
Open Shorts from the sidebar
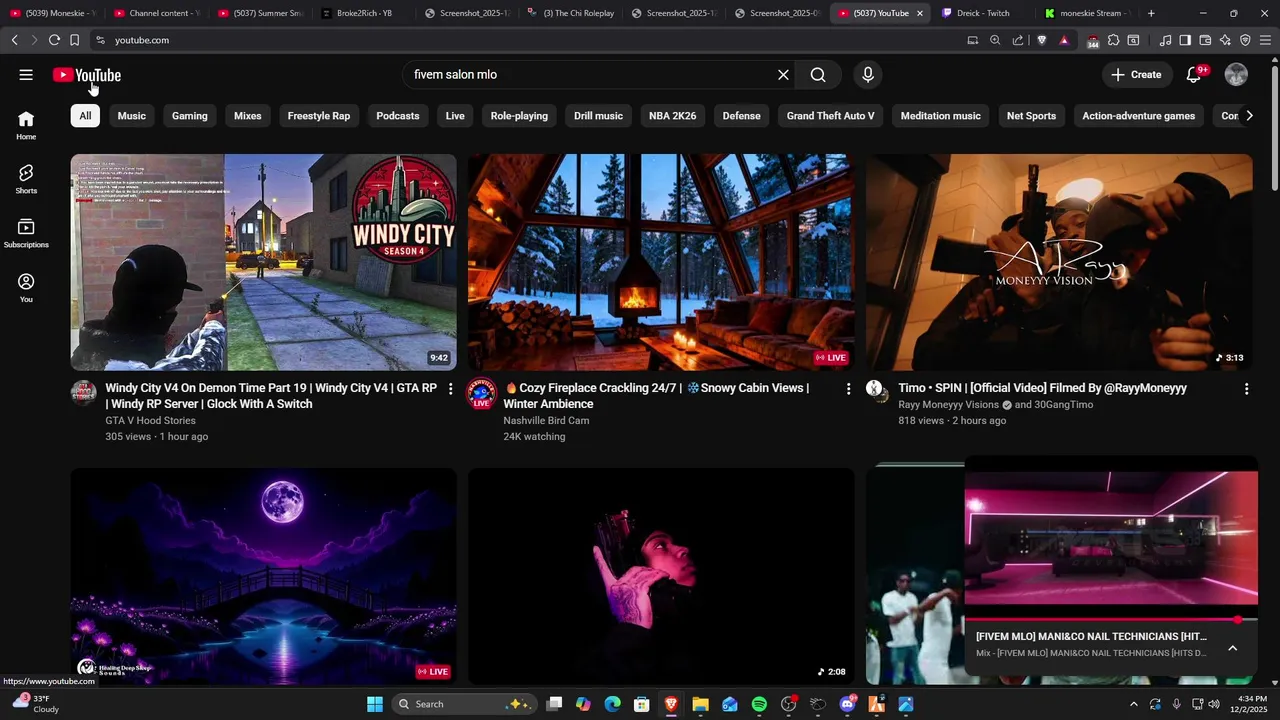tap(26, 179)
